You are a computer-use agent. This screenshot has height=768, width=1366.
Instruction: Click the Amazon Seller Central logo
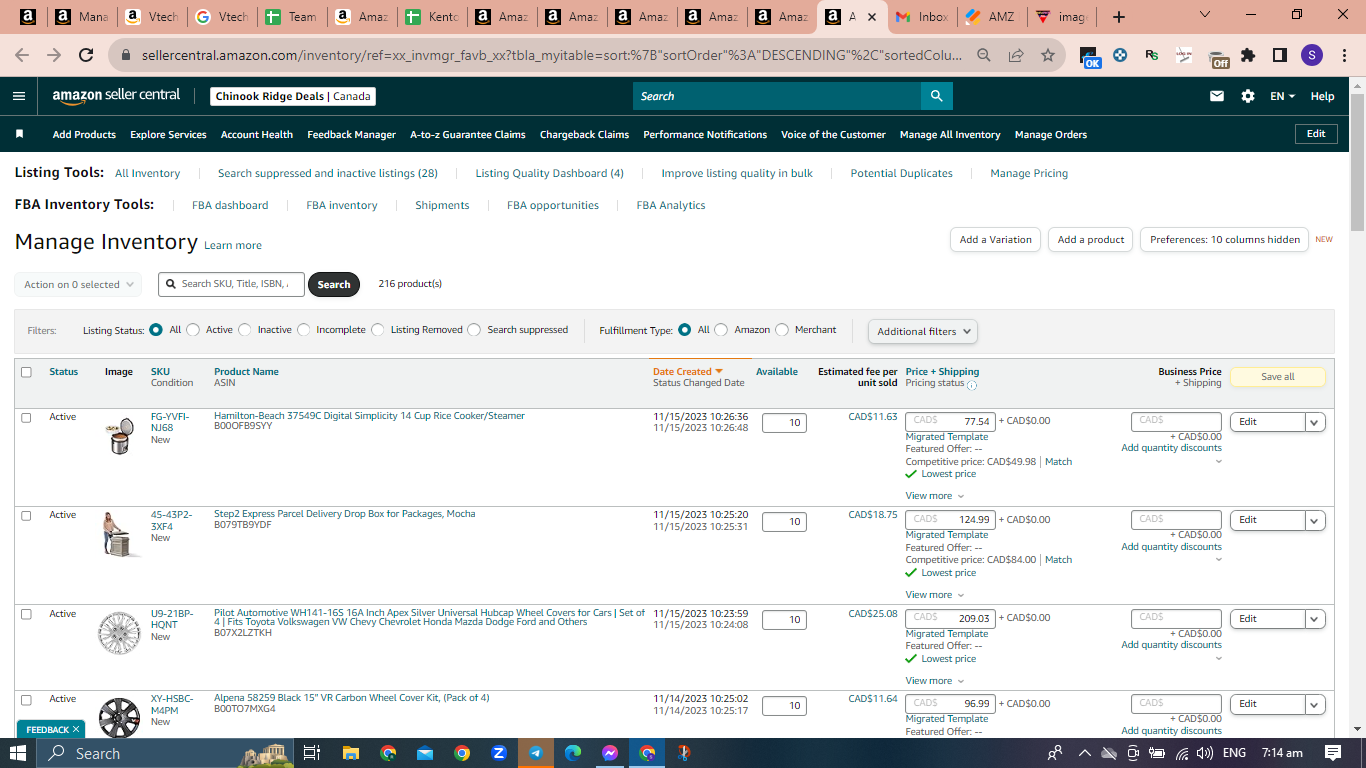116,96
